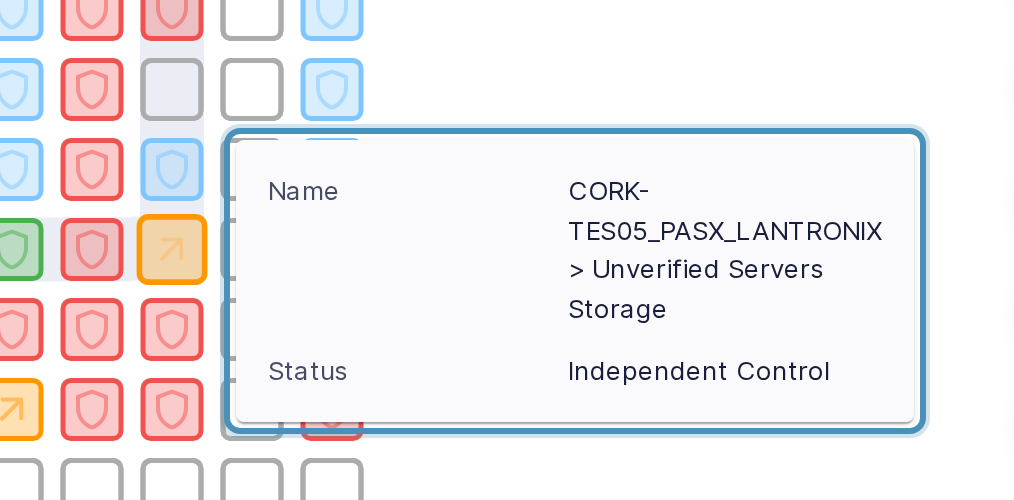
Task: Click the Independent Control status value
Action: tap(698, 371)
